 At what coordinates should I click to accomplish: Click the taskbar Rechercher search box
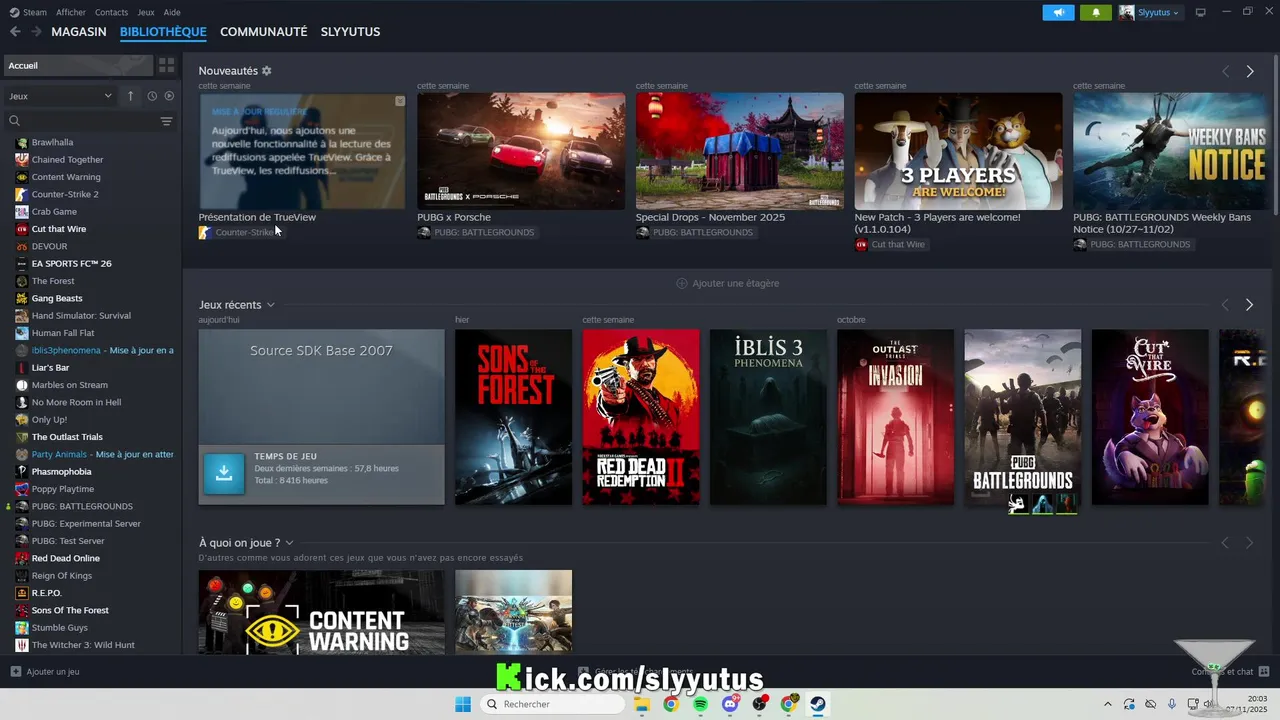[x=552, y=704]
